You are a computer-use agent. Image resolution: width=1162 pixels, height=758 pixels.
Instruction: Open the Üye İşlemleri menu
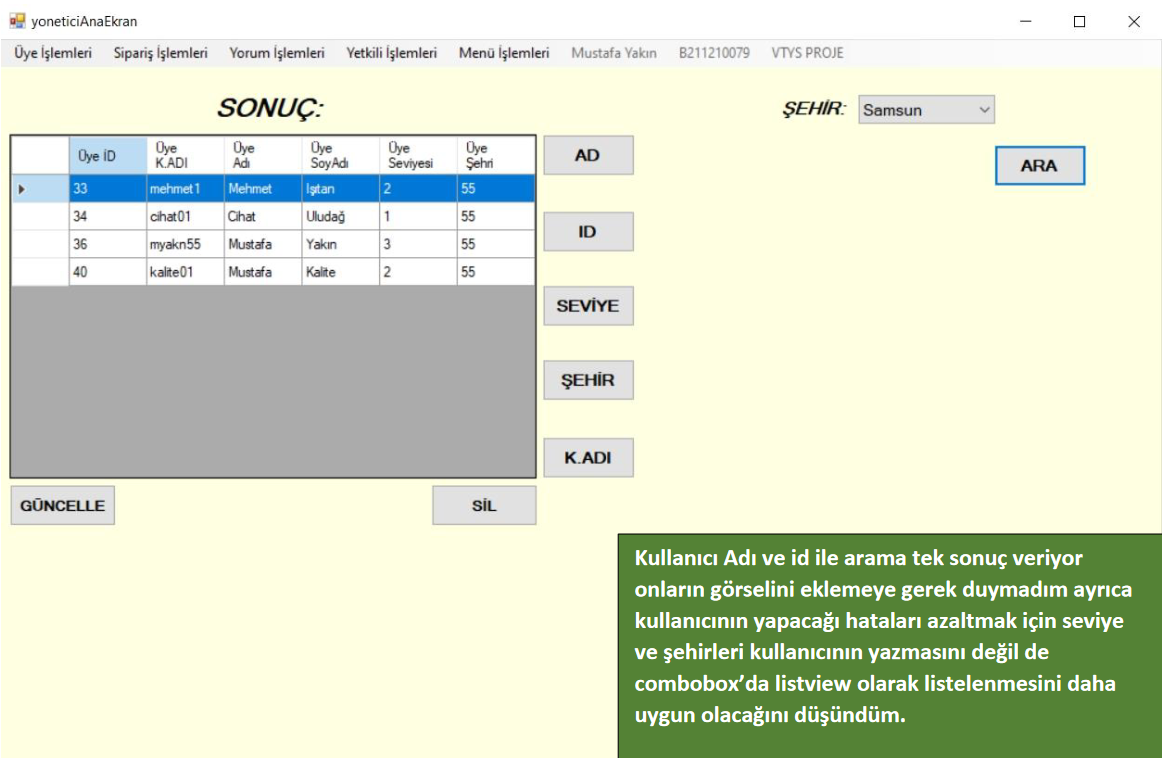coord(53,53)
